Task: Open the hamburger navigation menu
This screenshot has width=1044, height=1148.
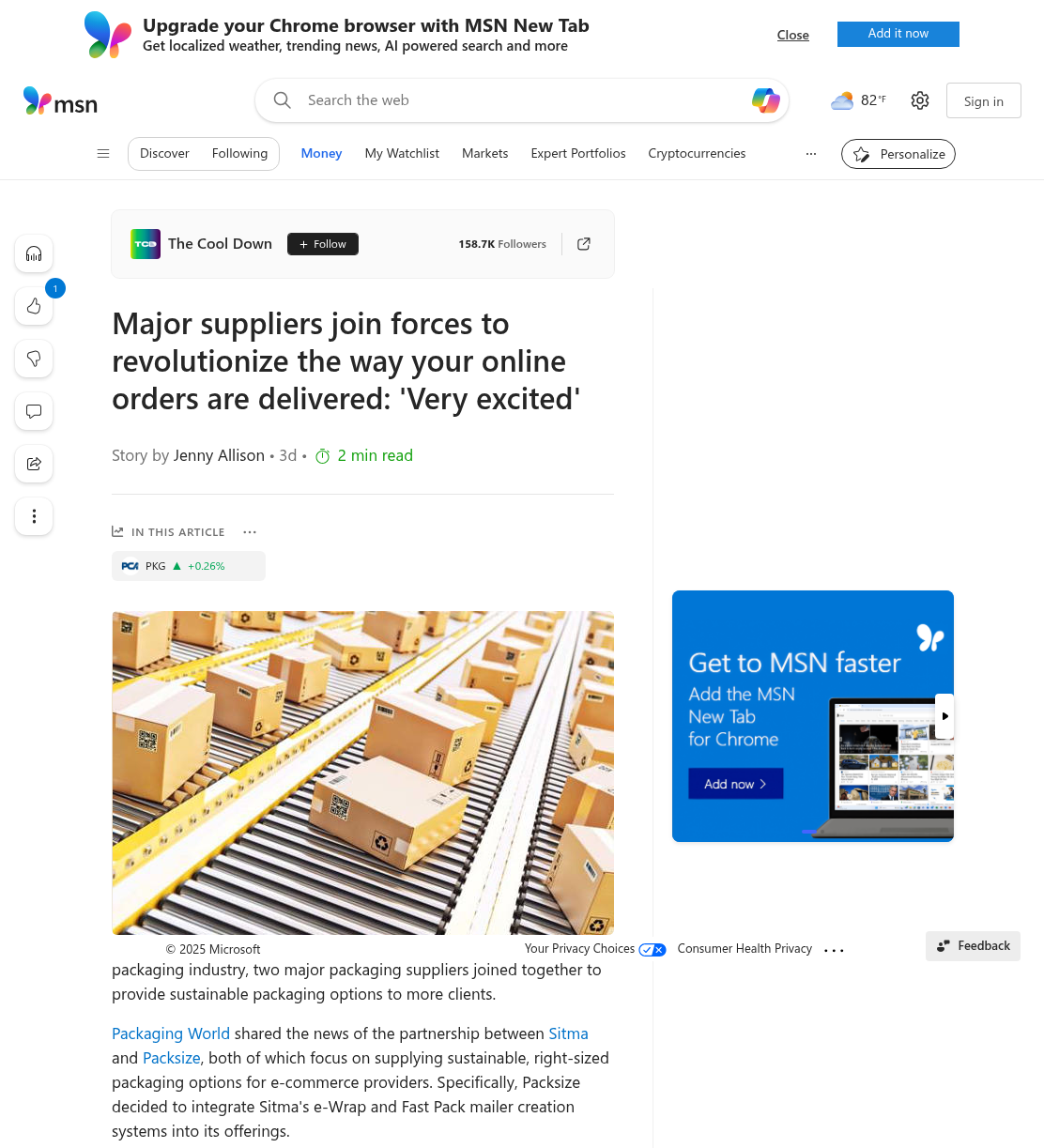Action: pos(103,154)
